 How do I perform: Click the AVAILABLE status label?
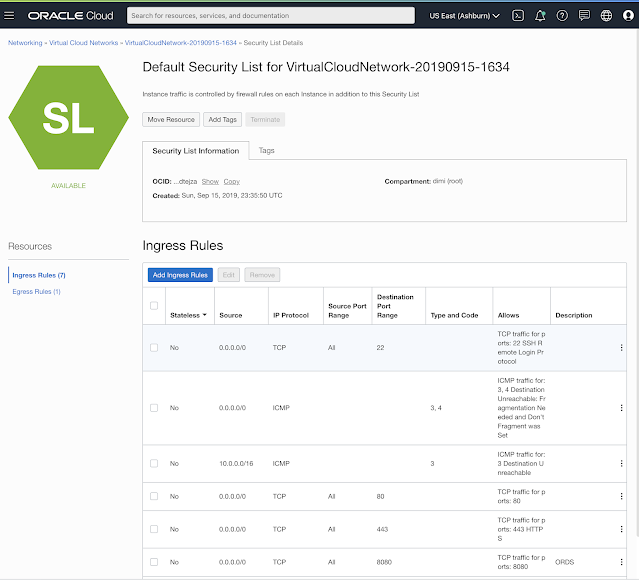pyautogui.click(x=68, y=185)
